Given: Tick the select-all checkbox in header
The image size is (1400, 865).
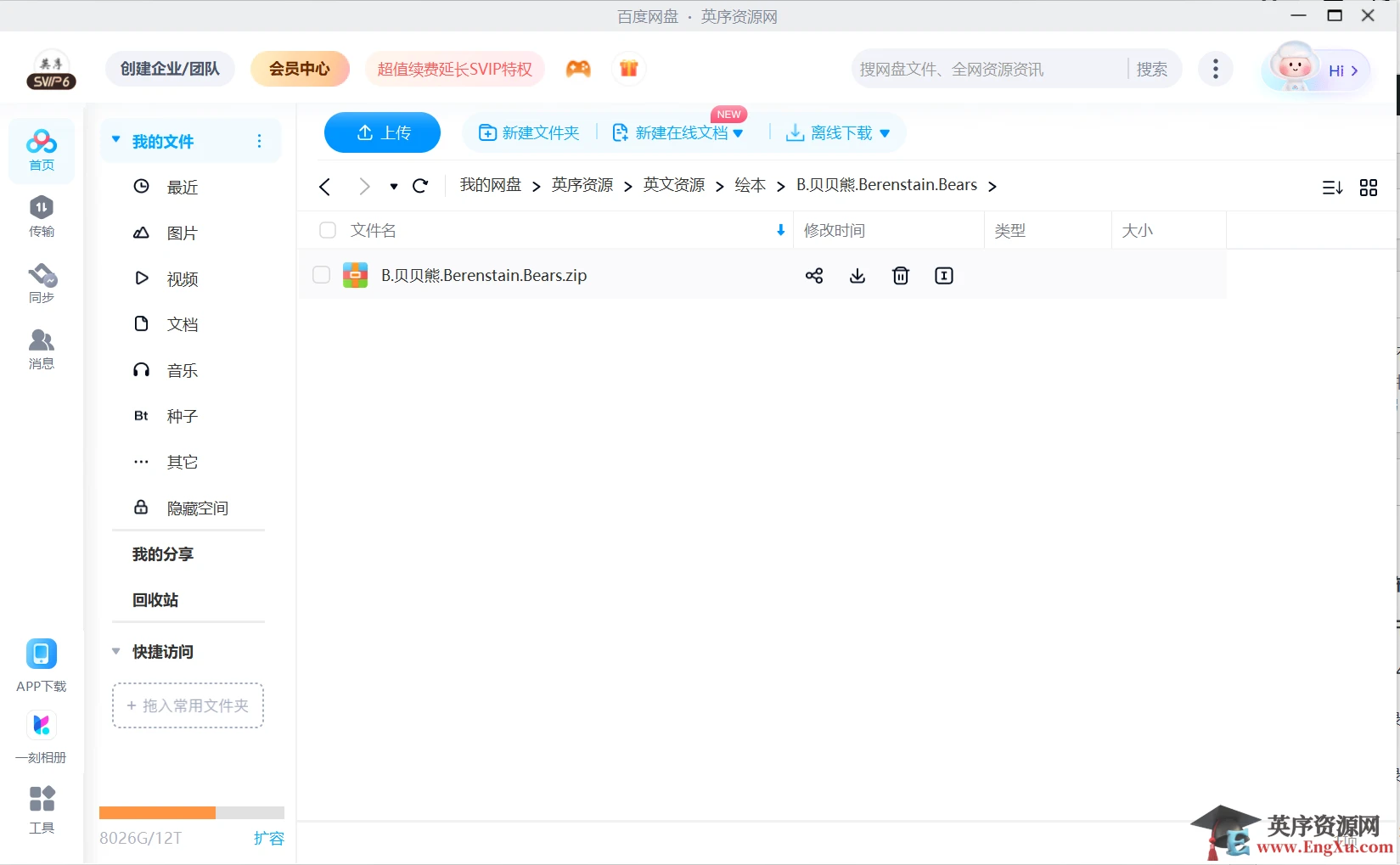Looking at the screenshot, I should tap(328, 230).
